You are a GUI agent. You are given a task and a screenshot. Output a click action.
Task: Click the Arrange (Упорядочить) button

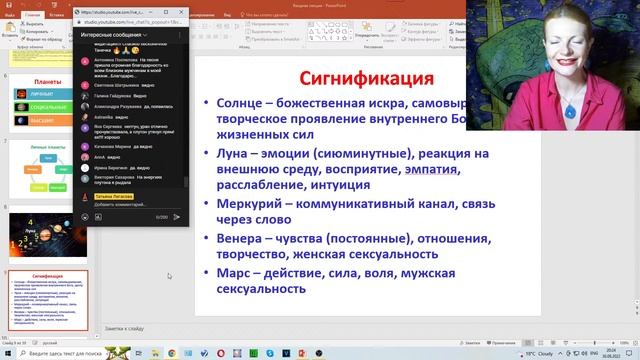367,31
